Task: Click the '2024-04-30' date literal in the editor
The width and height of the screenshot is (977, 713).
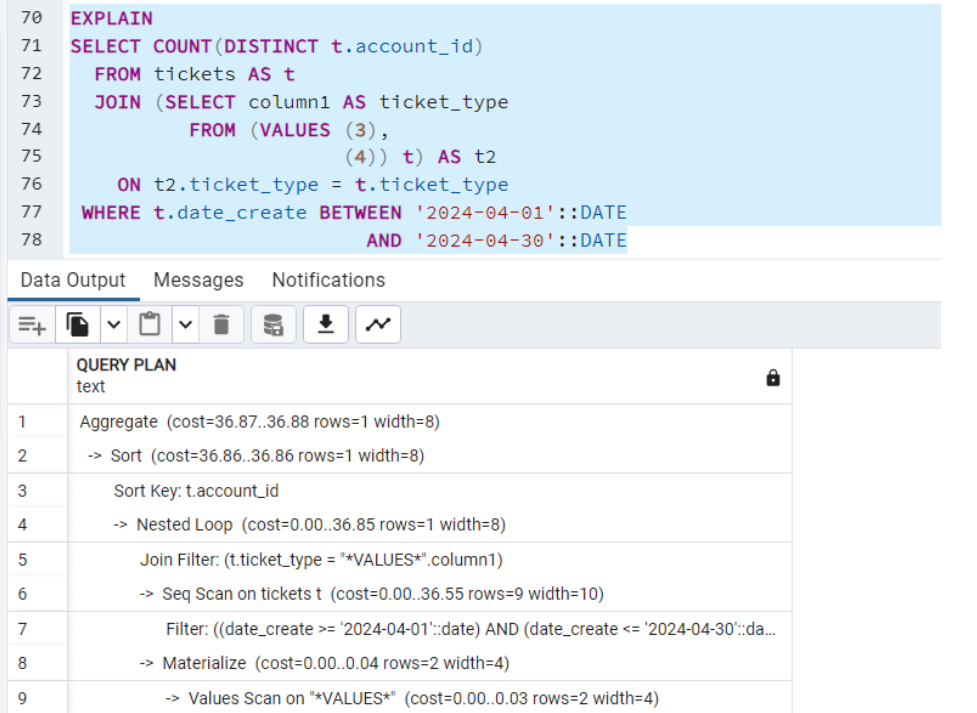Action: pos(485,241)
